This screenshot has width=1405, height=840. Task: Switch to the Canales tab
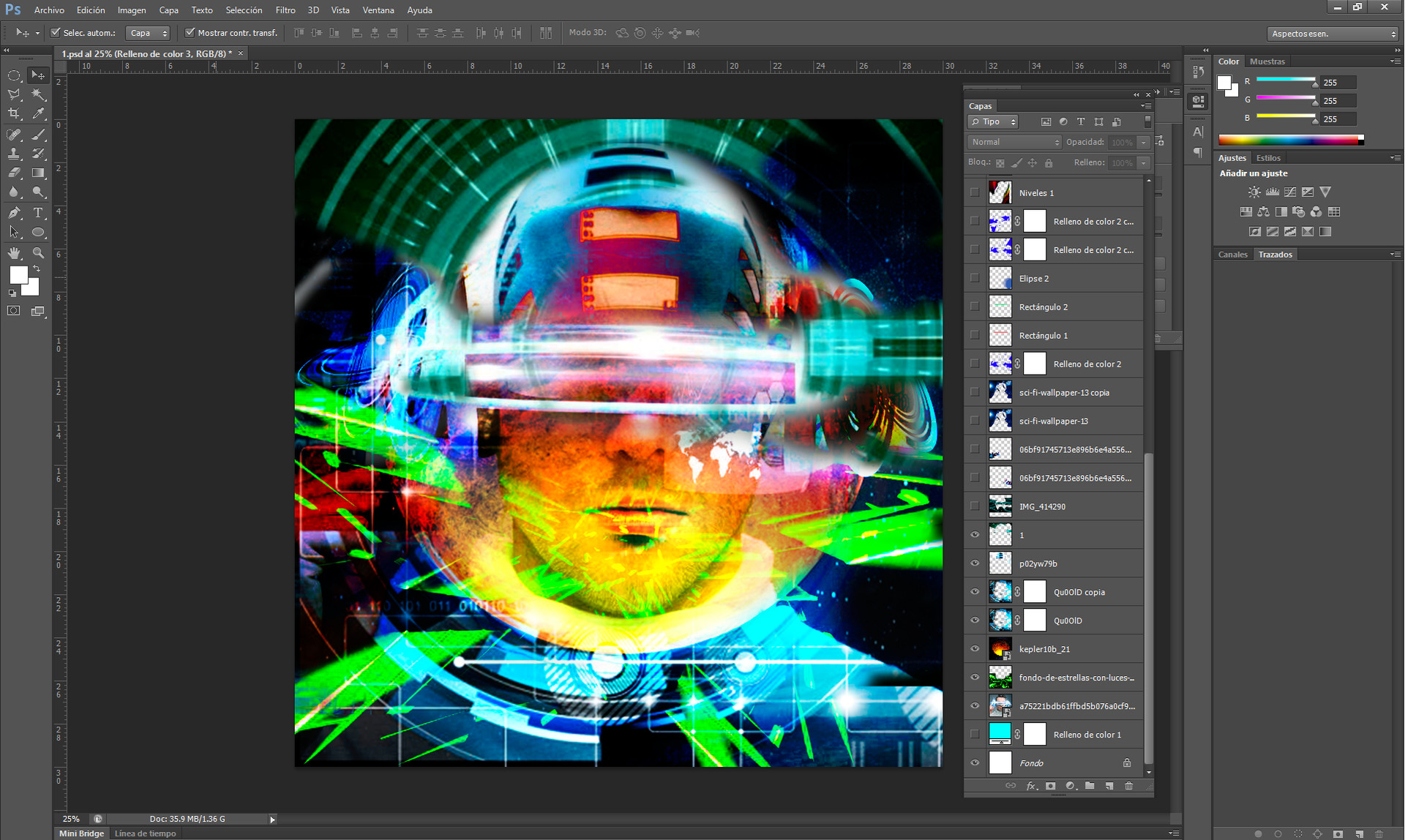point(1232,255)
